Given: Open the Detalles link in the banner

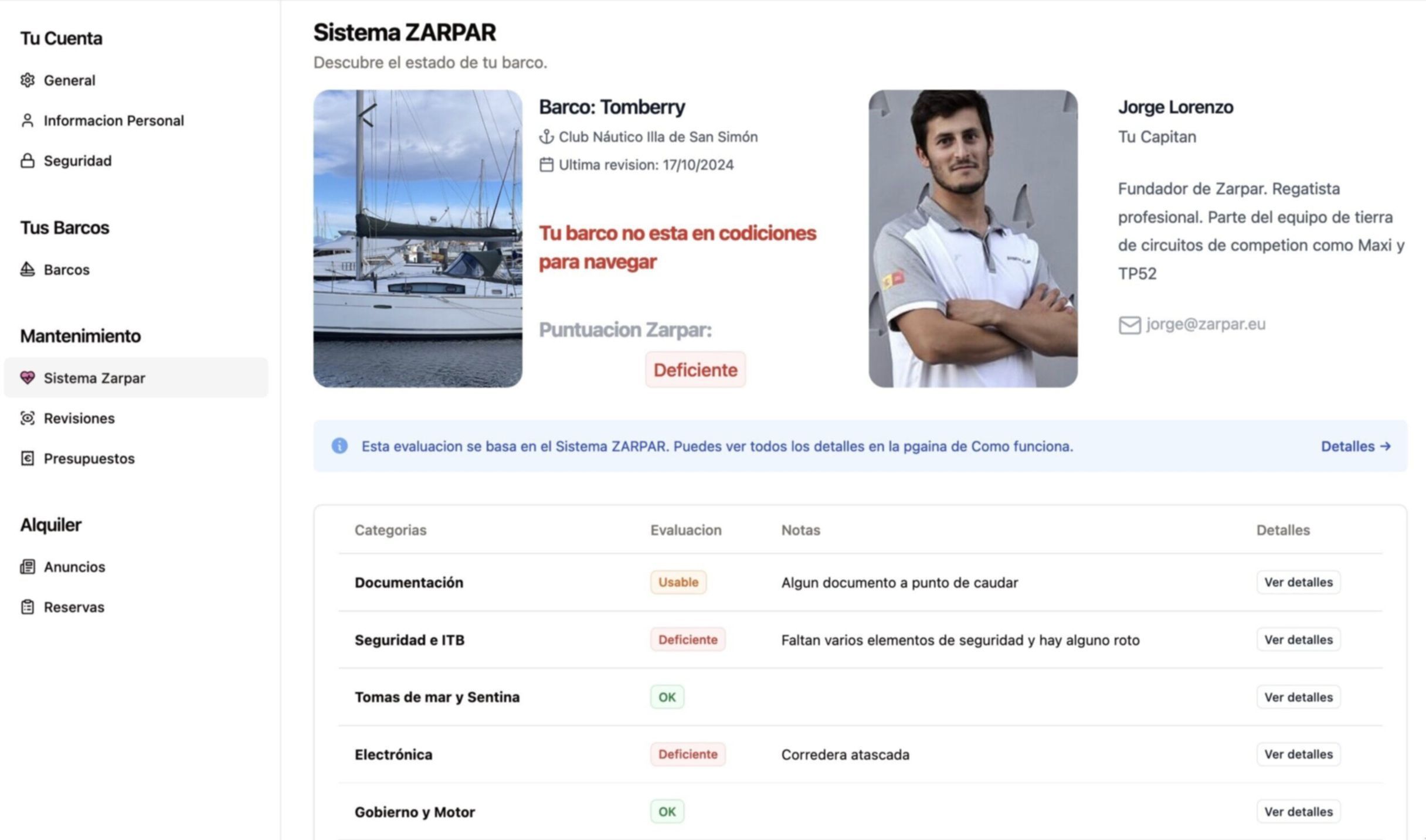Looking at the screenshot, I should click(x=1355, y=446).
